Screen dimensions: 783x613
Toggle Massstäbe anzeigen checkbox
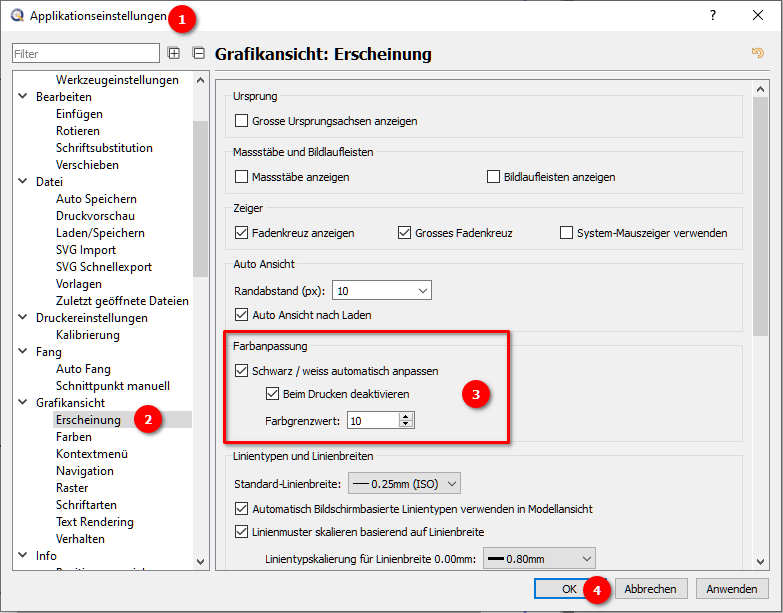pos(241,177)
